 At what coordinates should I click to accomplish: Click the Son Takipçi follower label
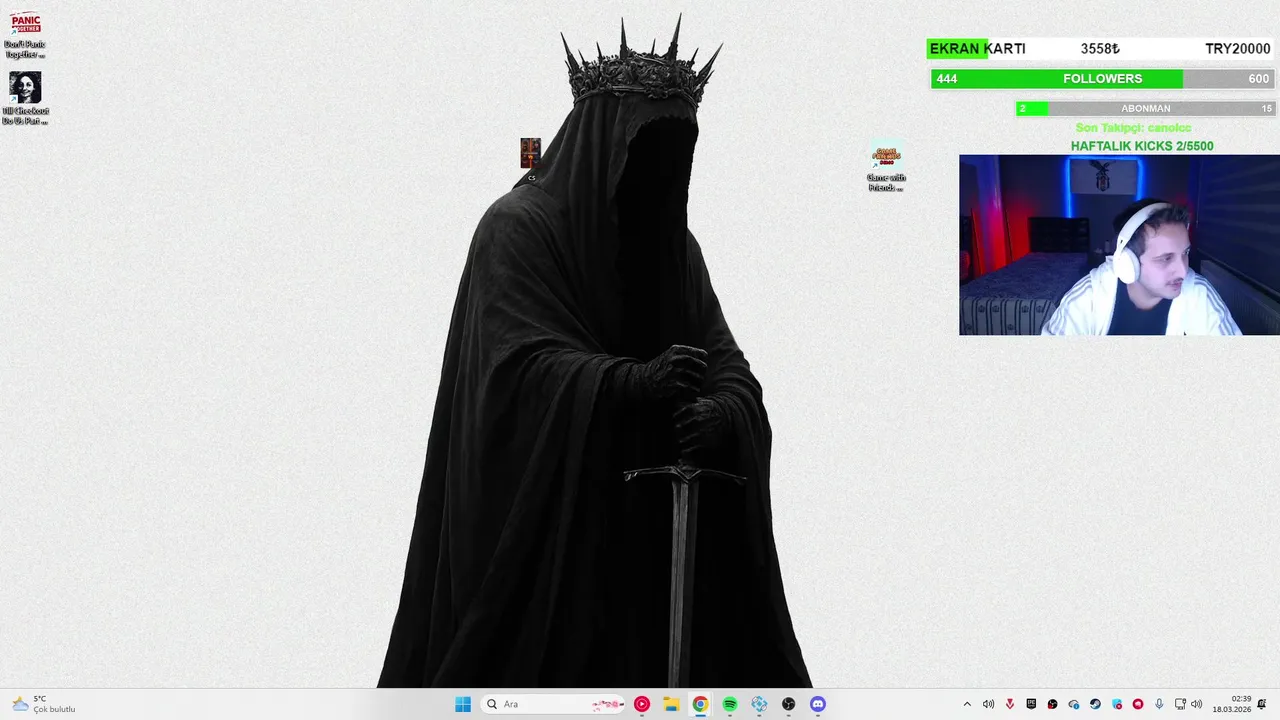pos(1133,128)
